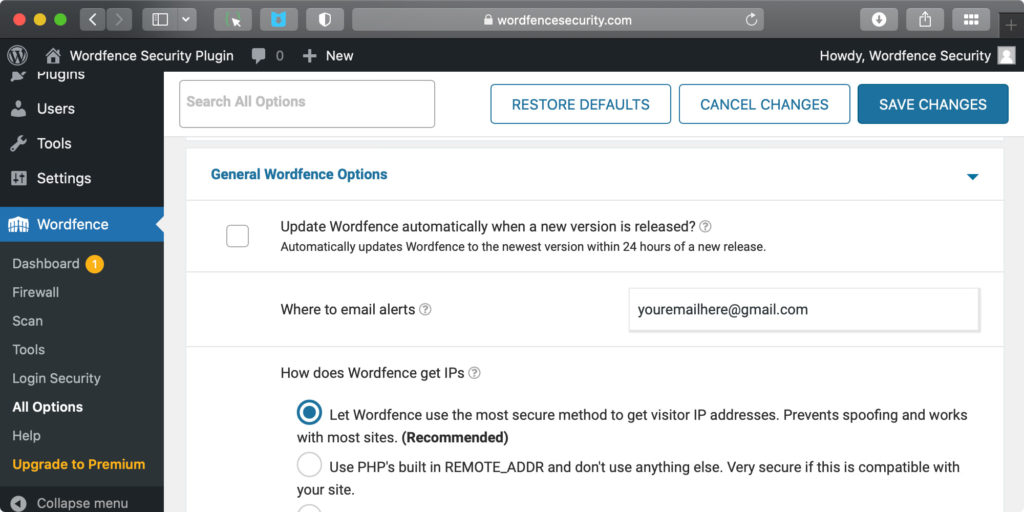The height and width of the screenshot is (512, 1024).
Task: Reload page with the refresh icon
Action: [751, 20]
